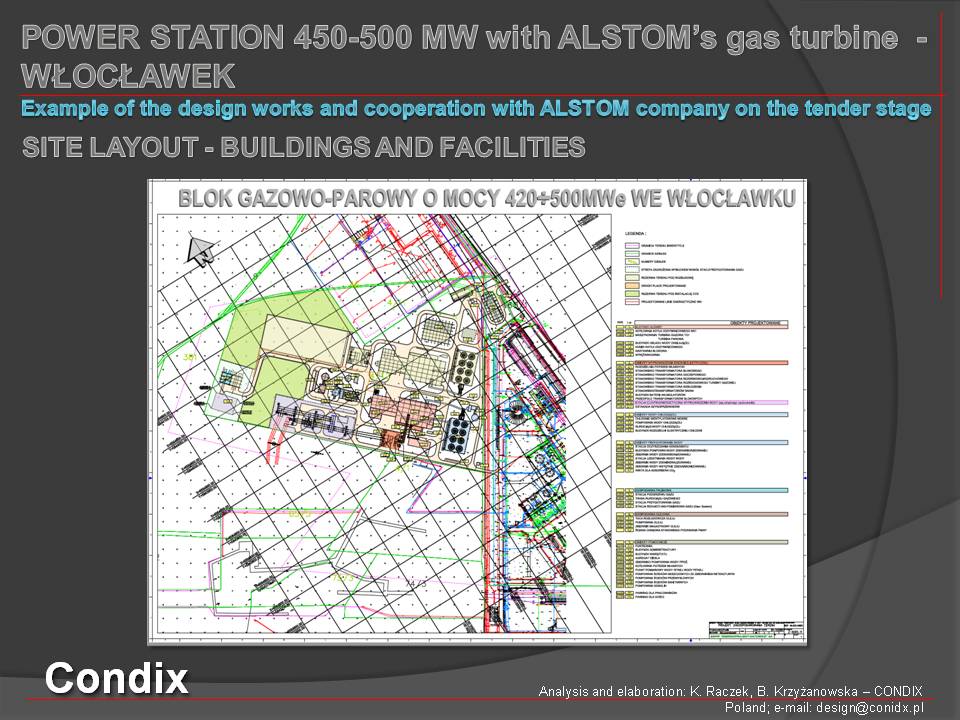Pick the orange legend swatch
This screenshot has height=720, width=960.
[x=631, y=286]
